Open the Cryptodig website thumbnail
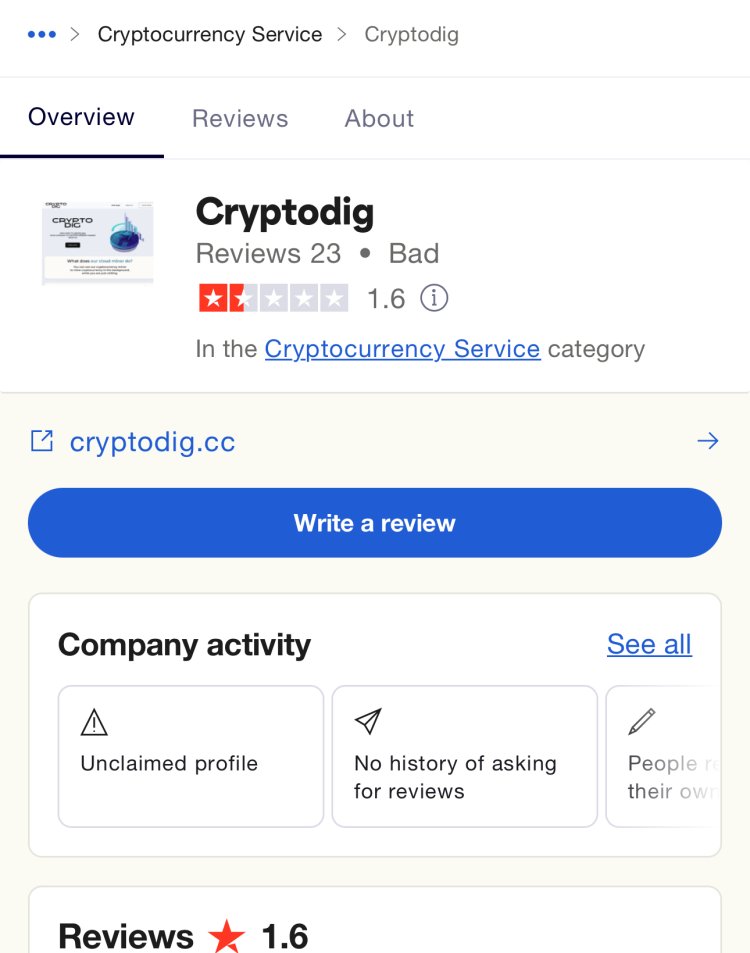 point(97,242)
